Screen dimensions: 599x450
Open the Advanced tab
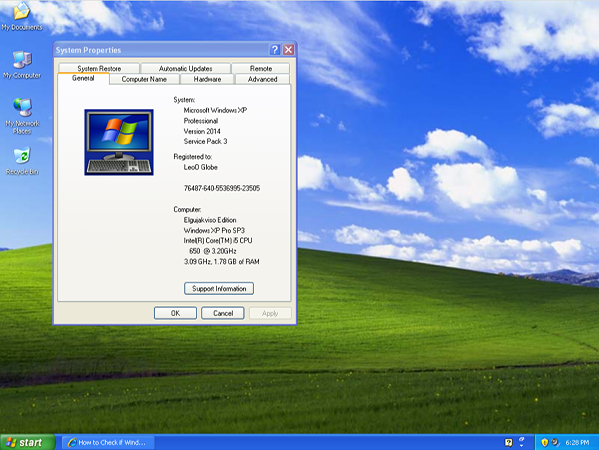(262, 79)
